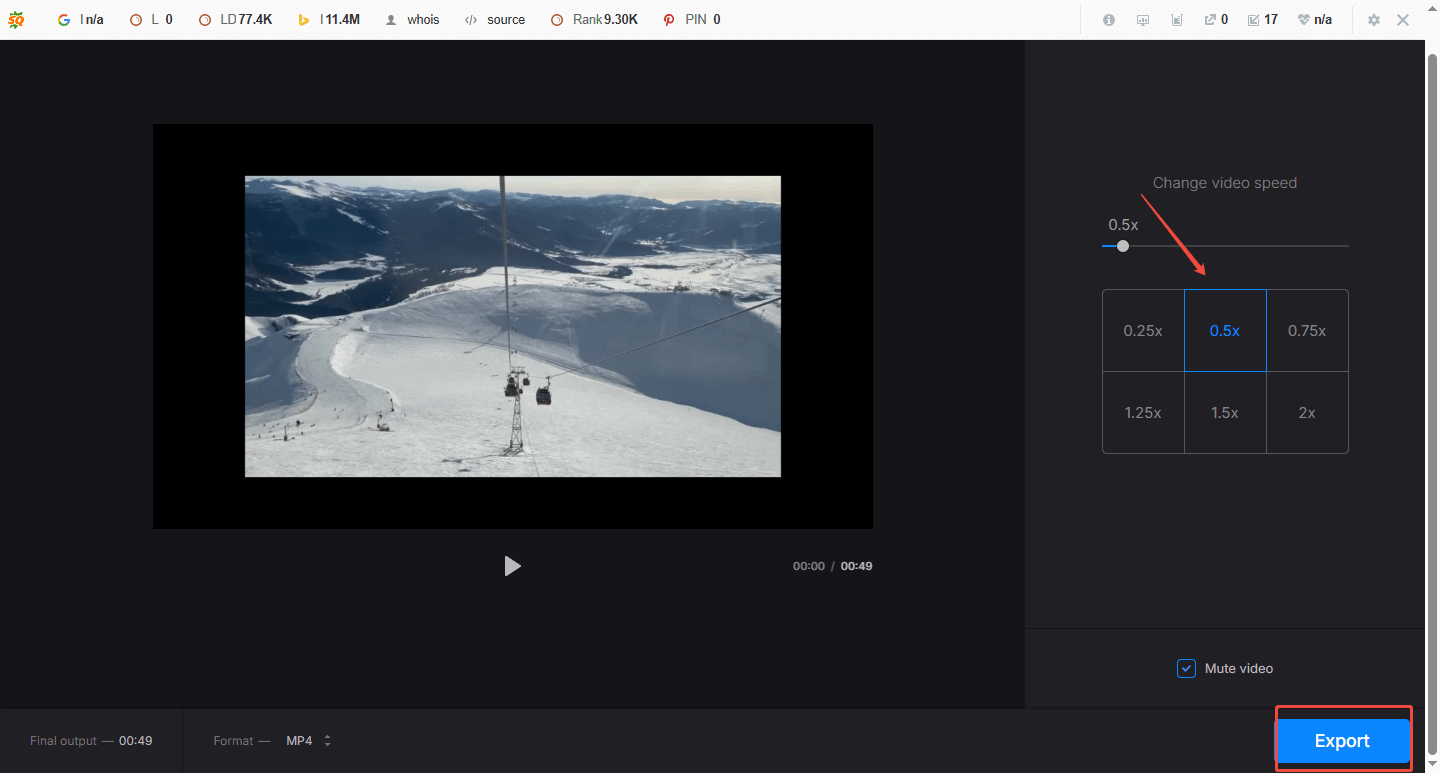Open the Bing index 11.4M parameter
The height and width of the screenshot is (773, 1440).
pos(329,19)
